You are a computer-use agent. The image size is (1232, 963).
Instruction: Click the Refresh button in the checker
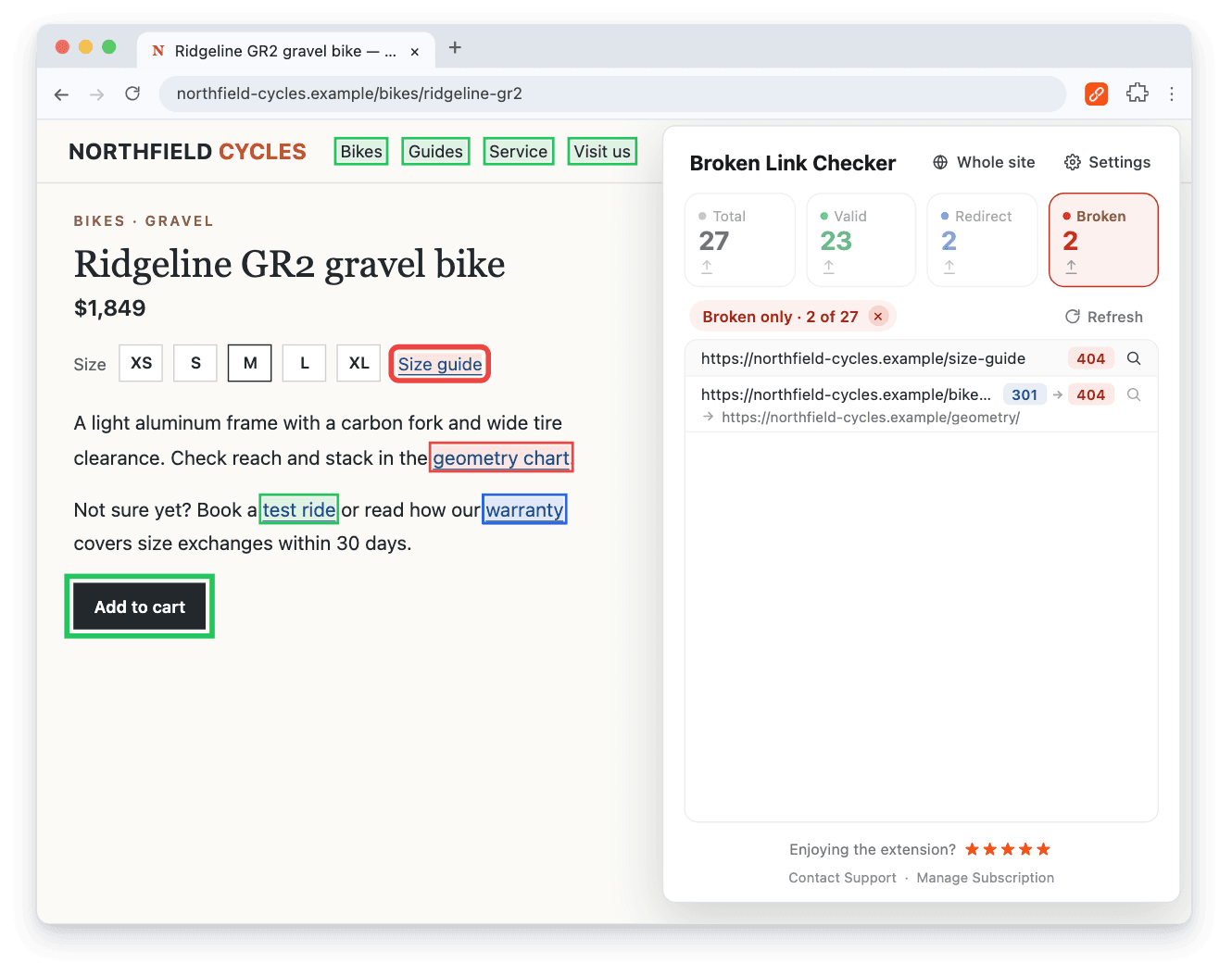[x=1104, y=317]
